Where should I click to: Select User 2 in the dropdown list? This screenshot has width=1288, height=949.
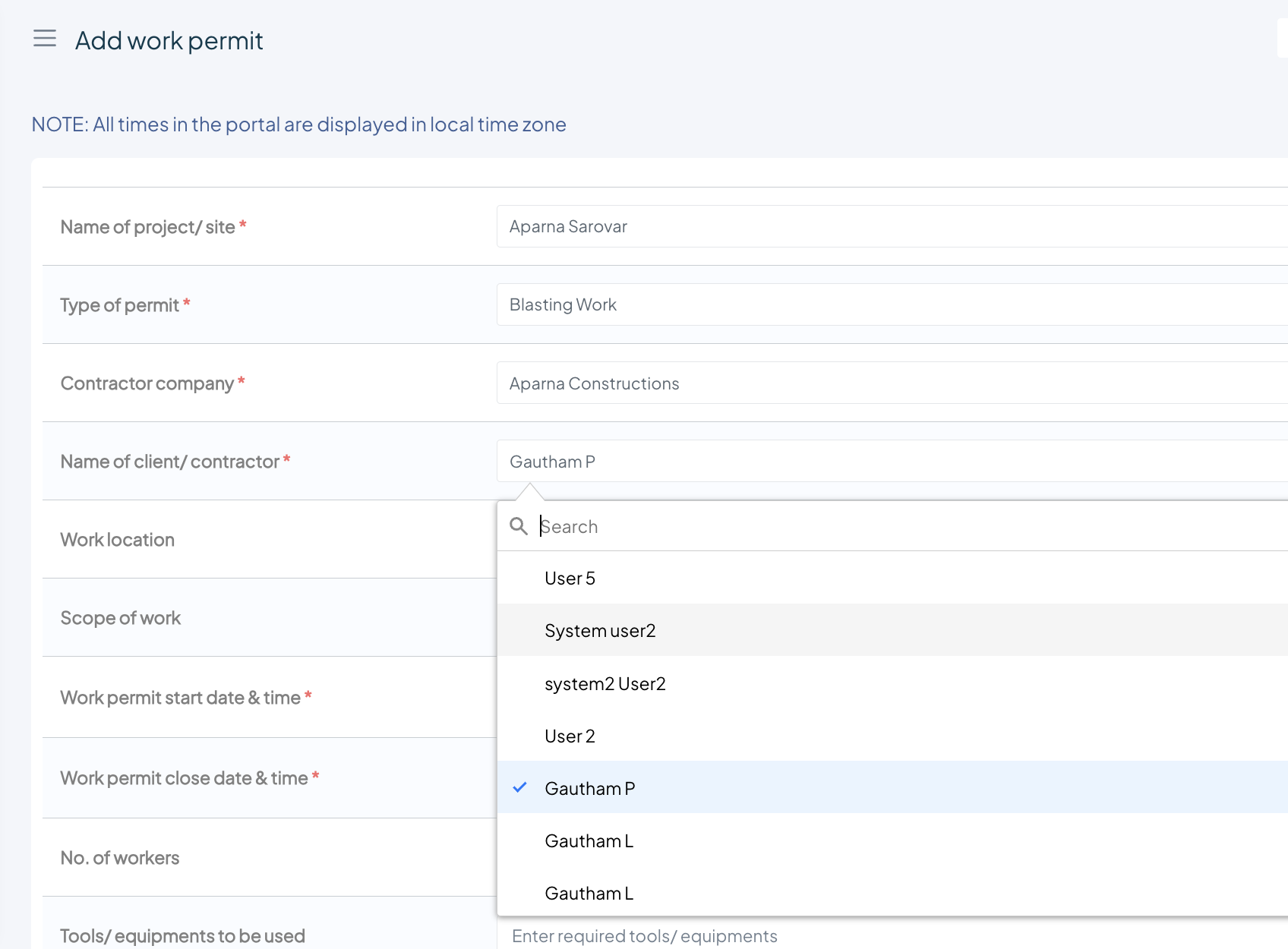(x=570, y=736)
